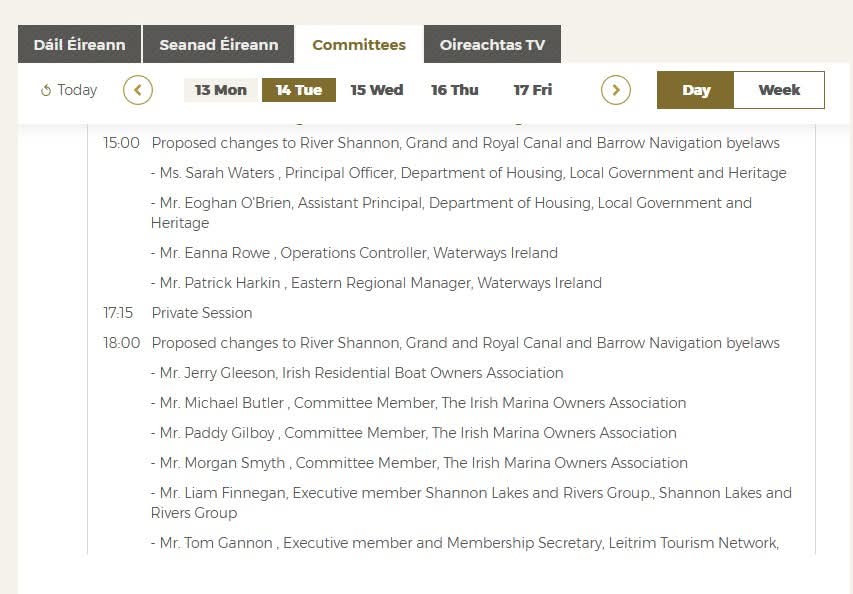This screenshot has width=853, height=594.
Task: Select the Committees tab
Action: click(x=359, y=44)
